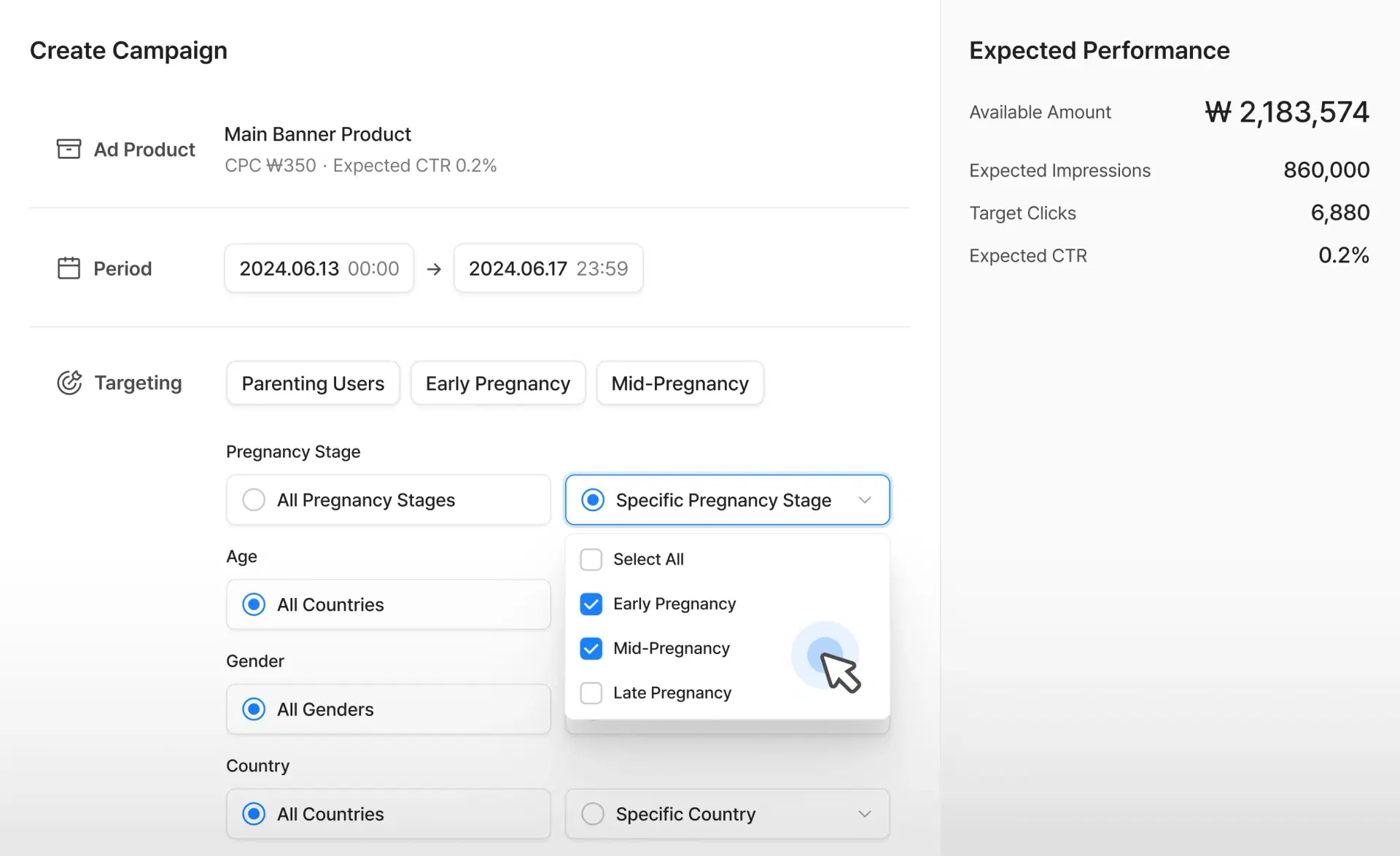1400x856 pixels.
Task: Click the Mid-Pregnancy targeting tag
Action: 680,383
